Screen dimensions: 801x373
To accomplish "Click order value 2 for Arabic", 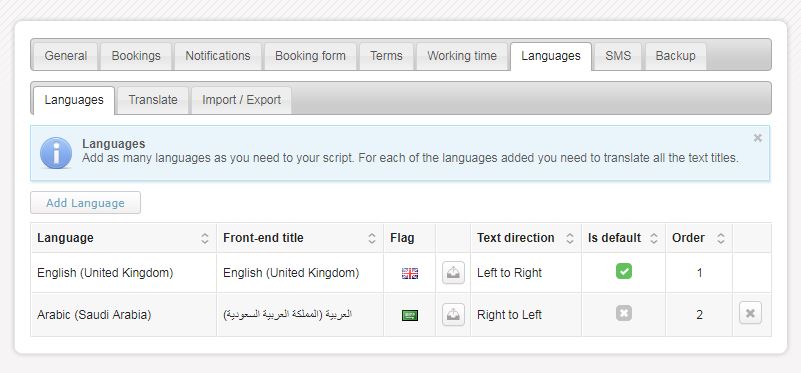I will point(699,315).
